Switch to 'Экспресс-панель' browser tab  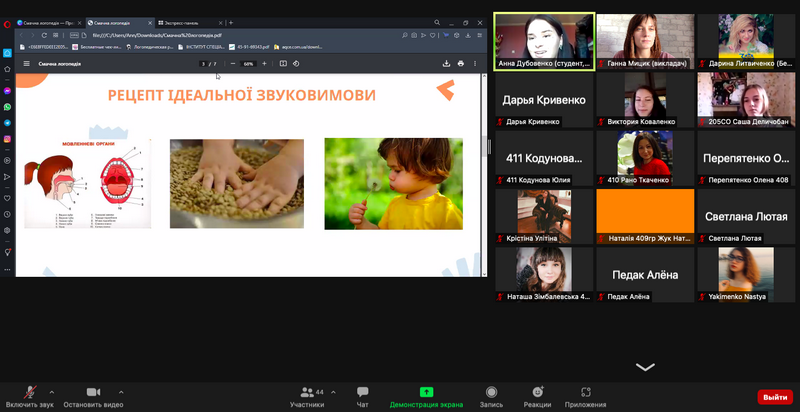pos(190,23)
